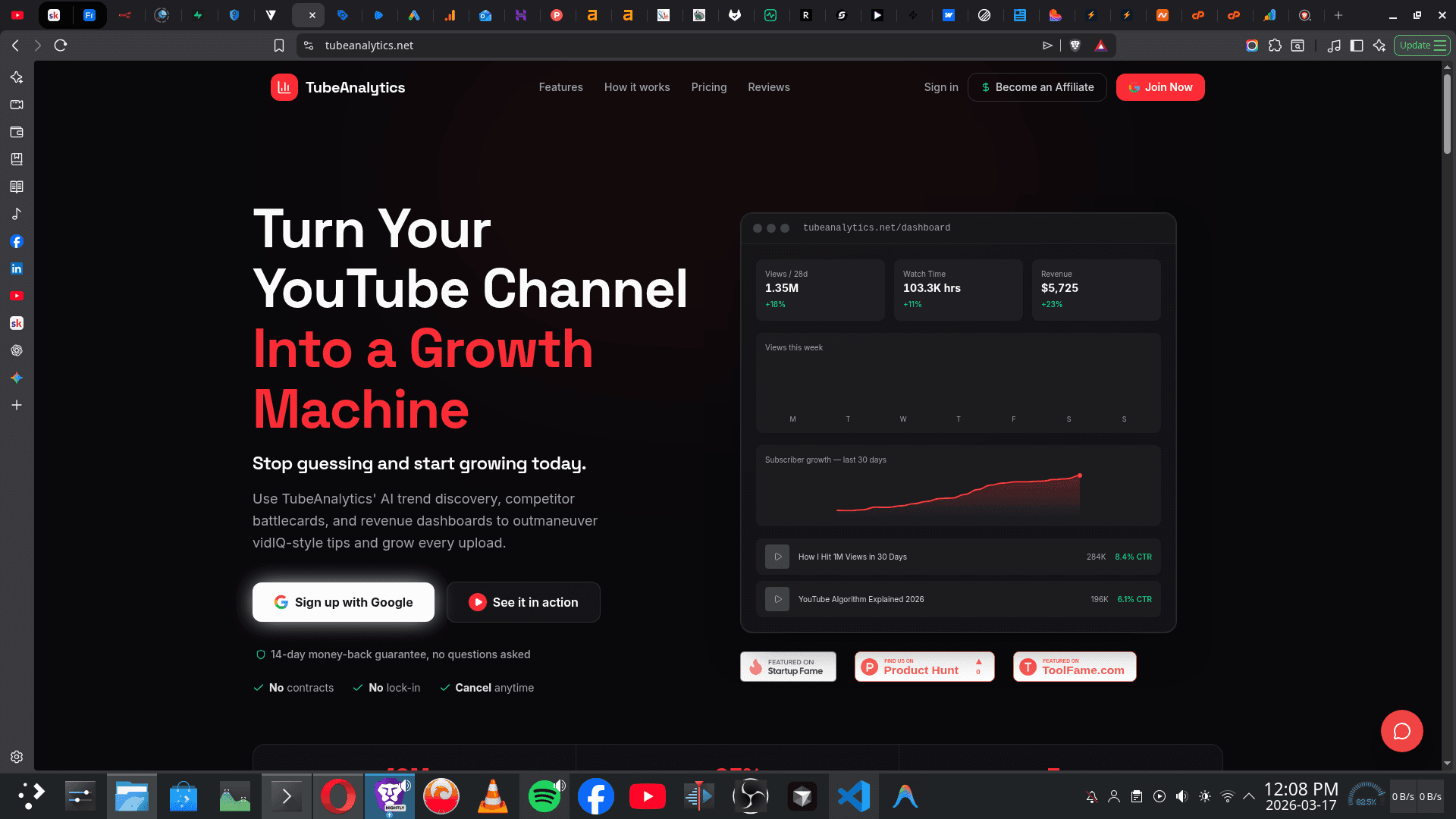Screen dimensions: 1456x819
Task: Open brightness control in system tray
Action: click(1204, 796)
